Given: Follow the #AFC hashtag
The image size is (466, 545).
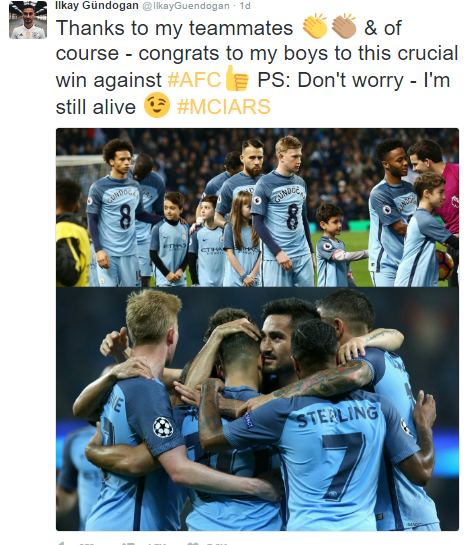Looking at the screenshot, I should pos(194,80).
